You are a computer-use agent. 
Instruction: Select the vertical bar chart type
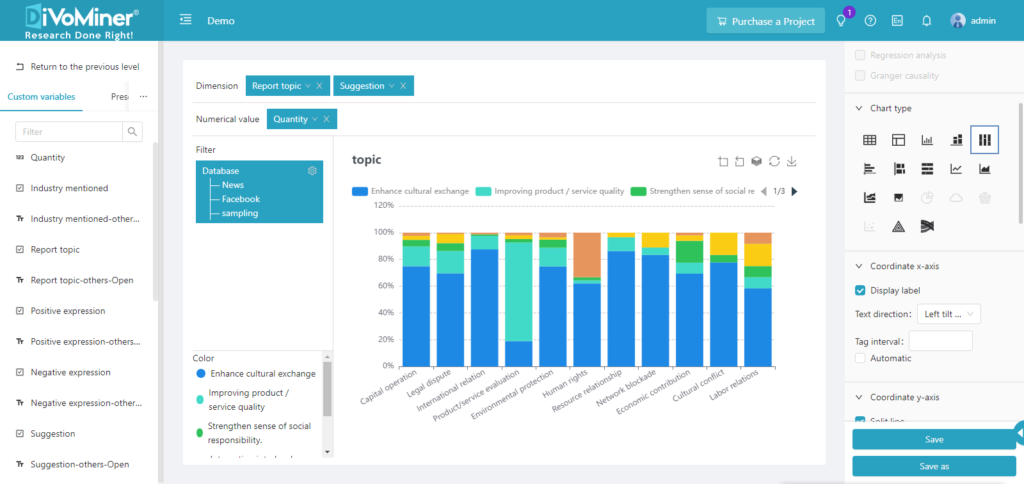point(927,140)
